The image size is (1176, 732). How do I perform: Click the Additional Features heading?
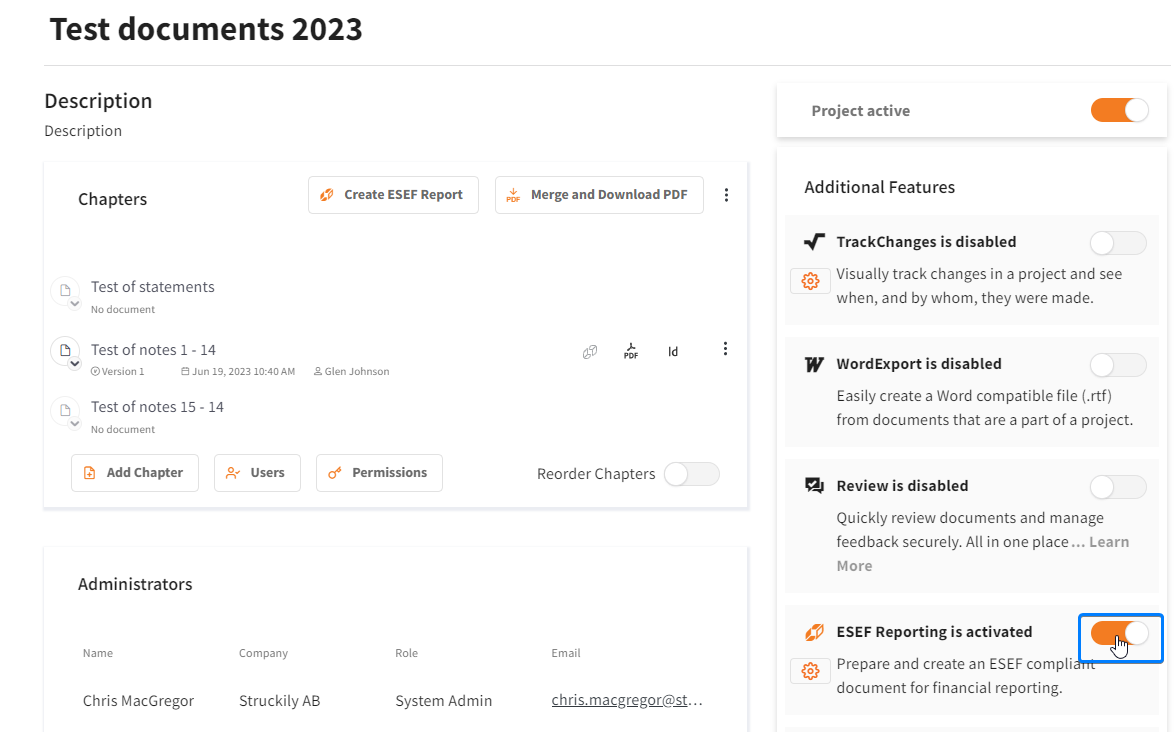coord(880,188)
